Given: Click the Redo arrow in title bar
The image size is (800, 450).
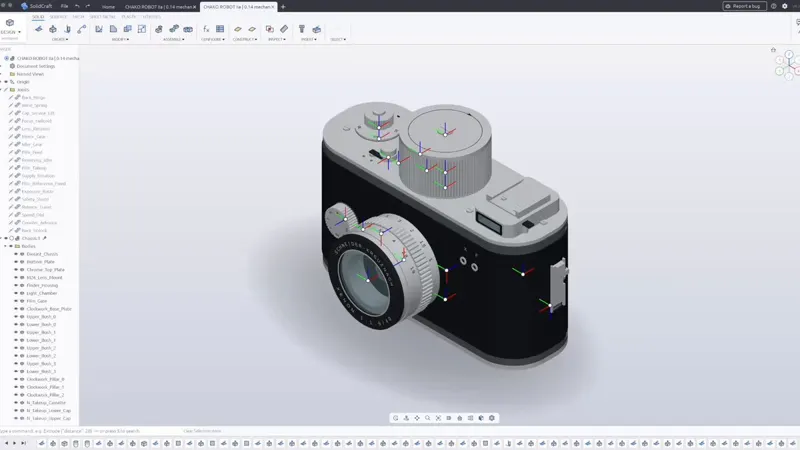Looking at the screenshot, I should pyautogui.click(x=88, y=6).
